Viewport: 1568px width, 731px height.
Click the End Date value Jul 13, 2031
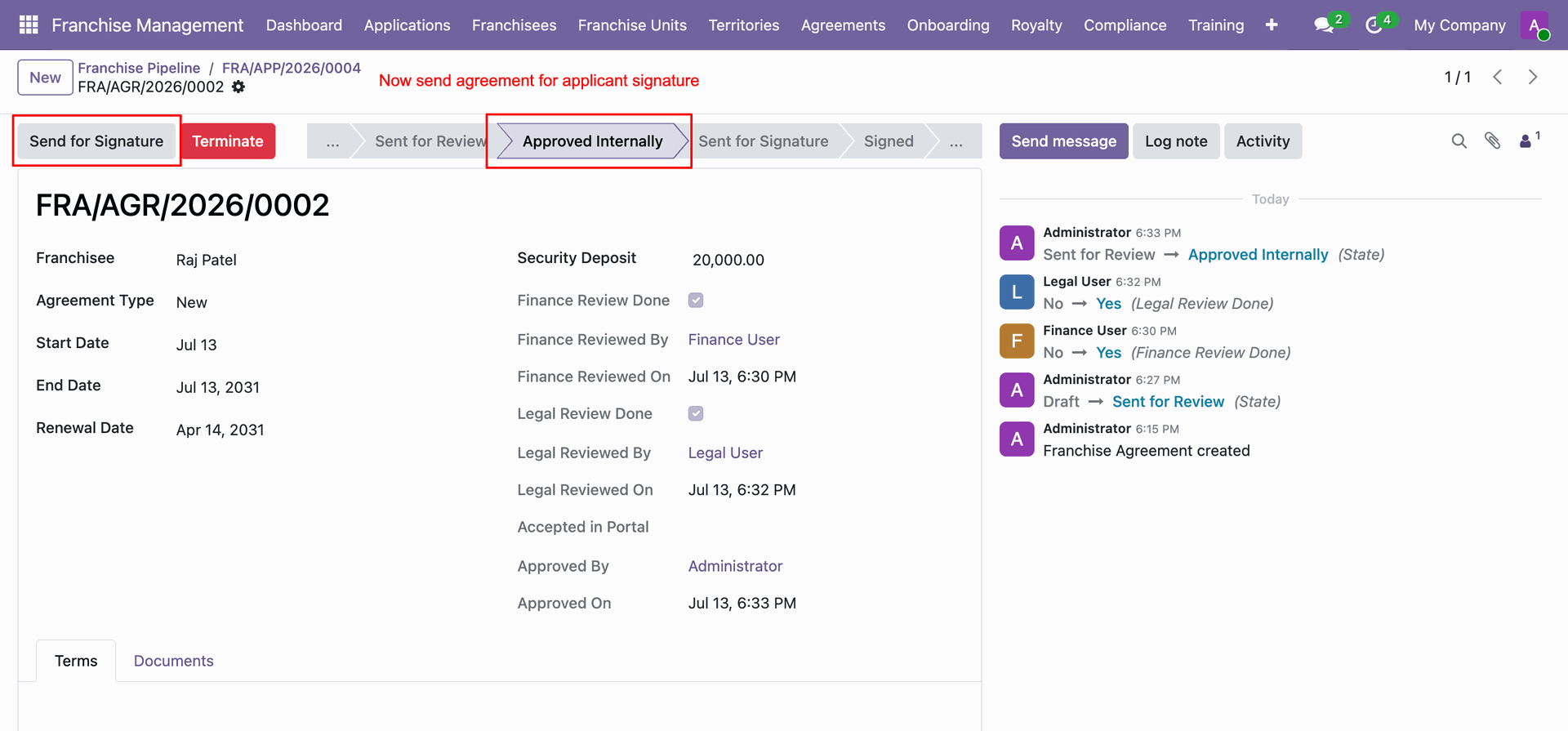(x=218, y=387)
